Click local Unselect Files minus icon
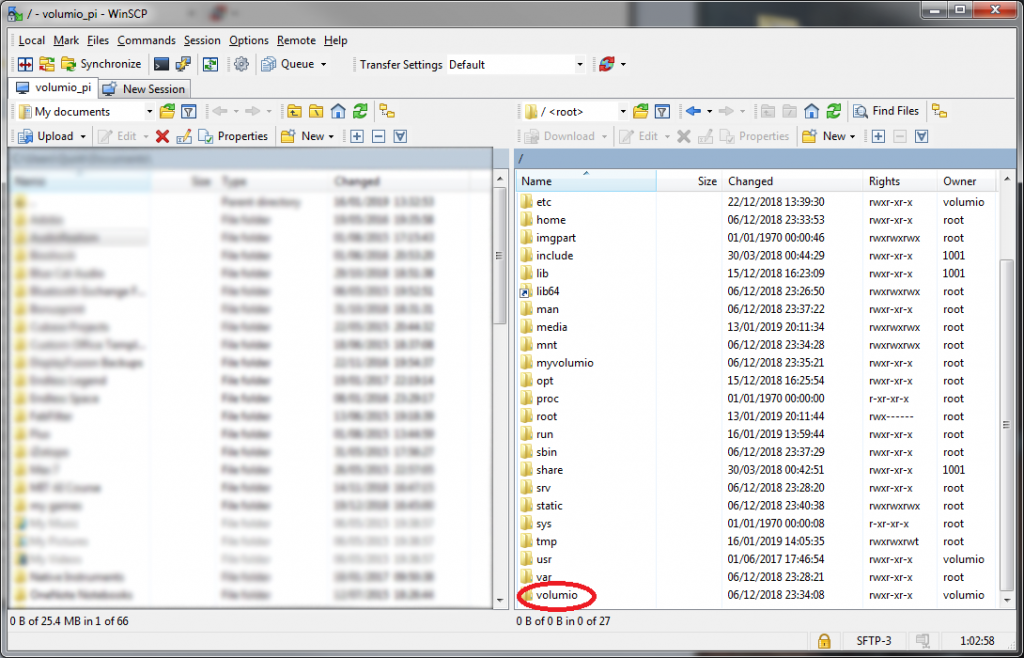 point(379,136)
